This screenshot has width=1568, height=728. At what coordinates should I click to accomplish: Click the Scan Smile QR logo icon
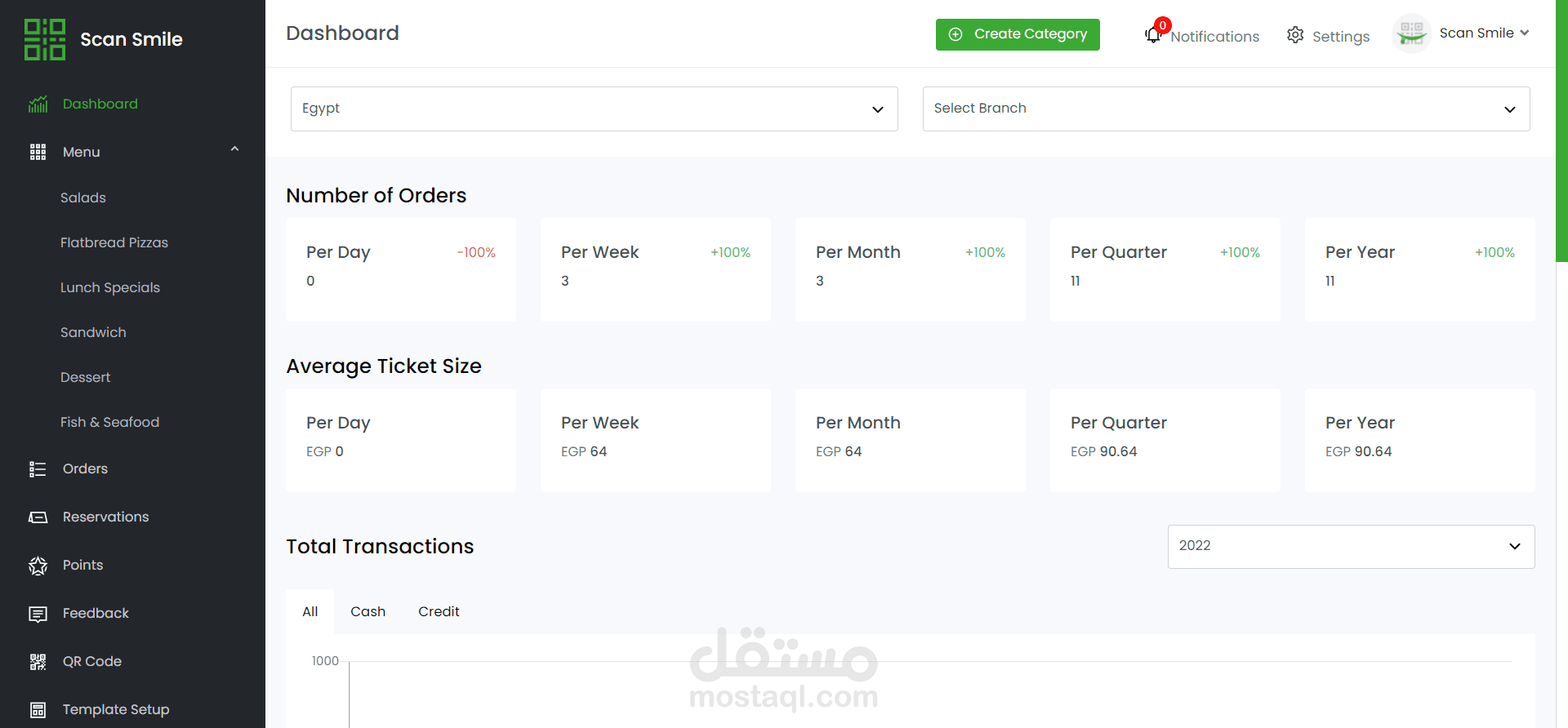[45, 39]
